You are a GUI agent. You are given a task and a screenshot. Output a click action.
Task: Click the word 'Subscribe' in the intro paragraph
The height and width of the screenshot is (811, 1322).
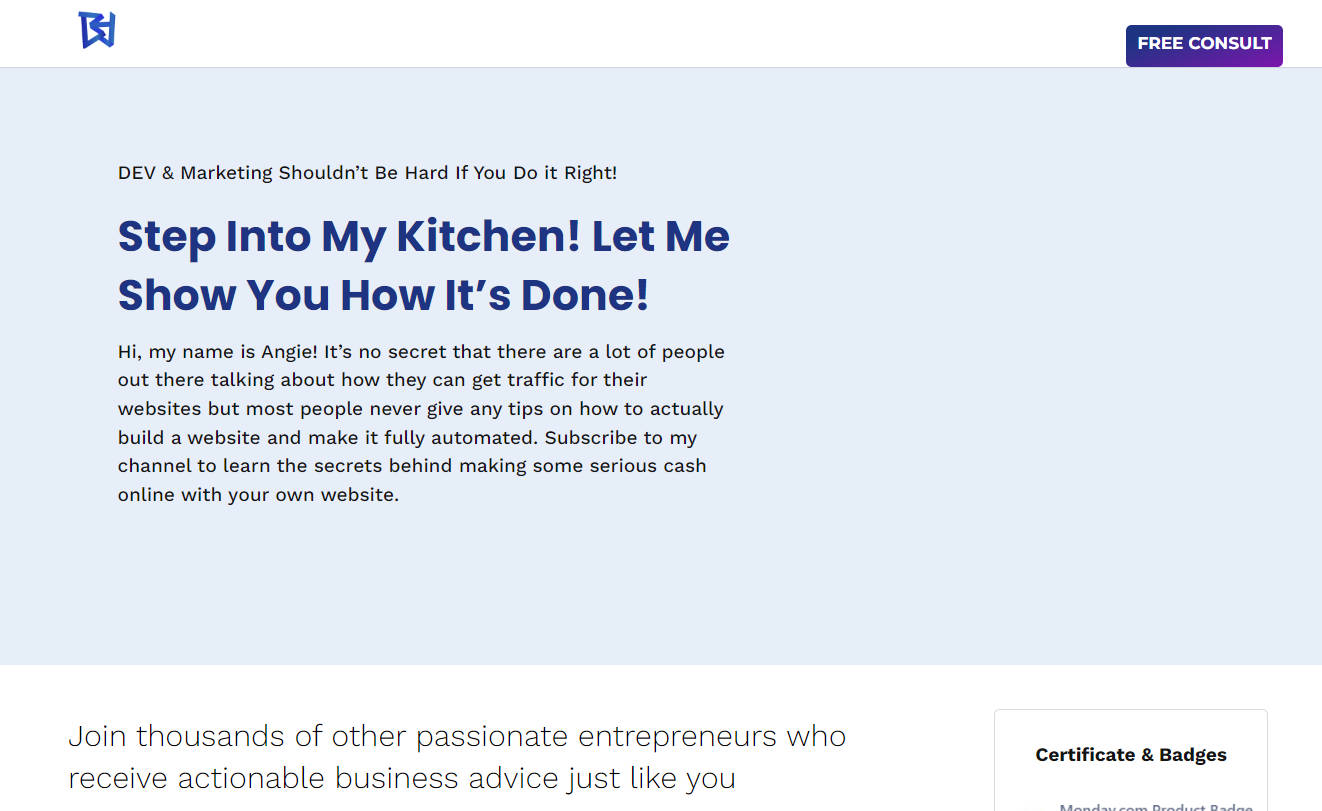click(x=589, y=438)
